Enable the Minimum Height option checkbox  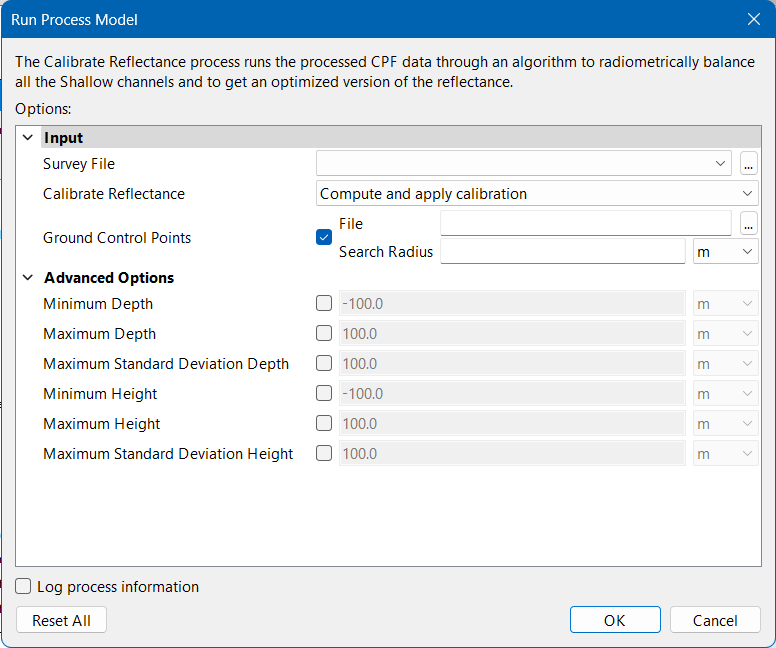pyautogui.click(x=324, y=394)
